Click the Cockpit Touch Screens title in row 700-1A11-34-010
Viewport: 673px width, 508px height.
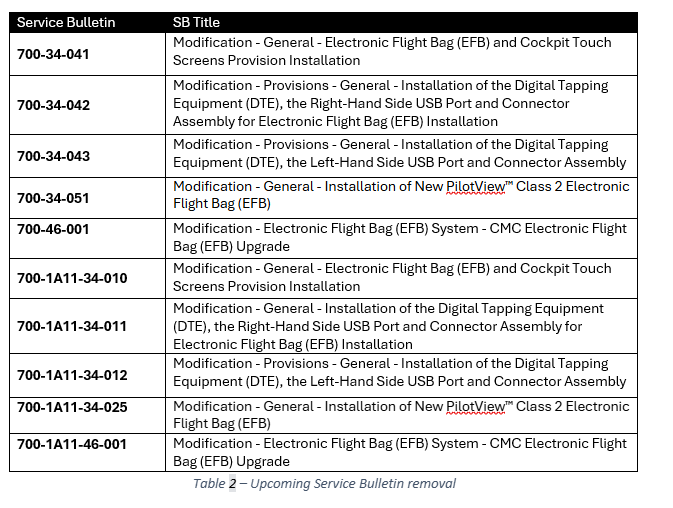(392, 277)
